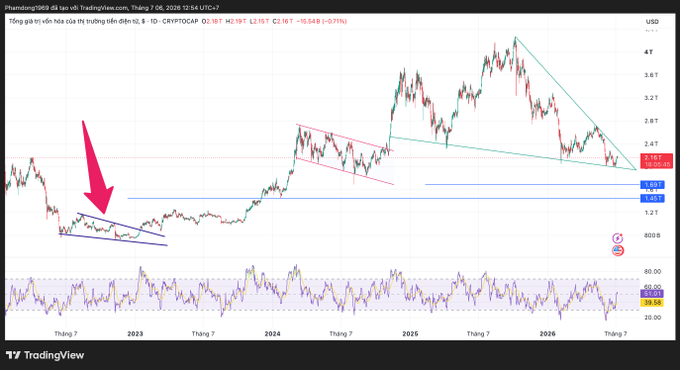Screen dimensions: 680x370
Task: Click the 2024 time axis label
Action: tap(272, 334)
